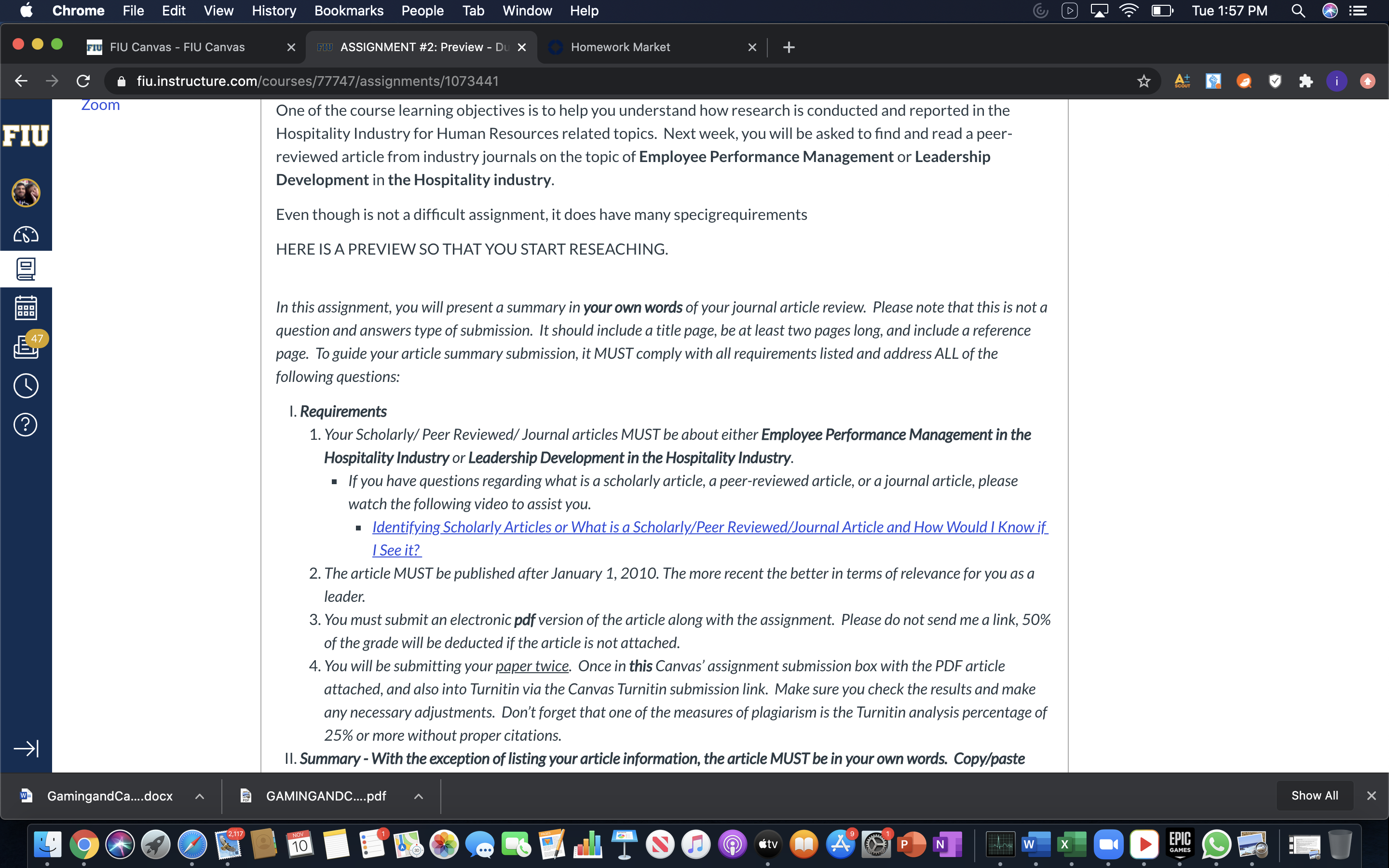1389x868 pixels.
Task: Click the user account avatar in sidebar
Action: [x=26, y=192]
